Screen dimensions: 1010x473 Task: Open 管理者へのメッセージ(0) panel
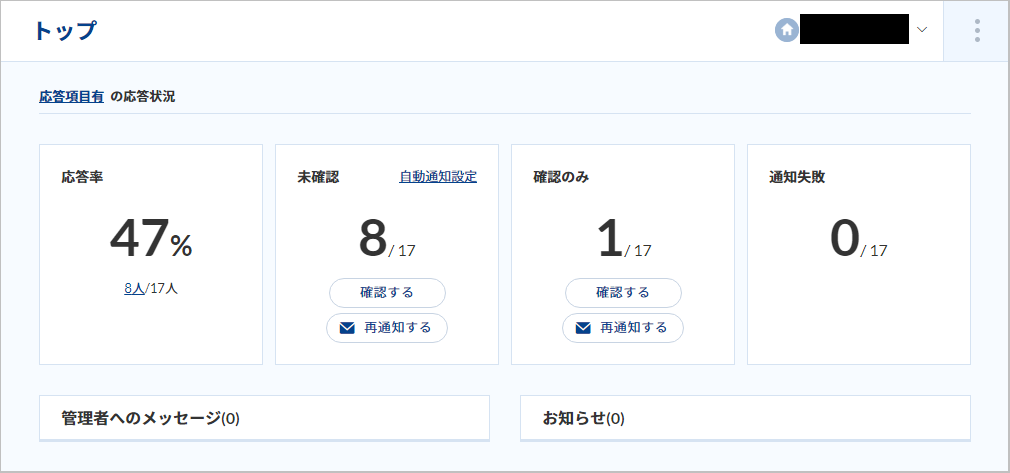(264, 418)
